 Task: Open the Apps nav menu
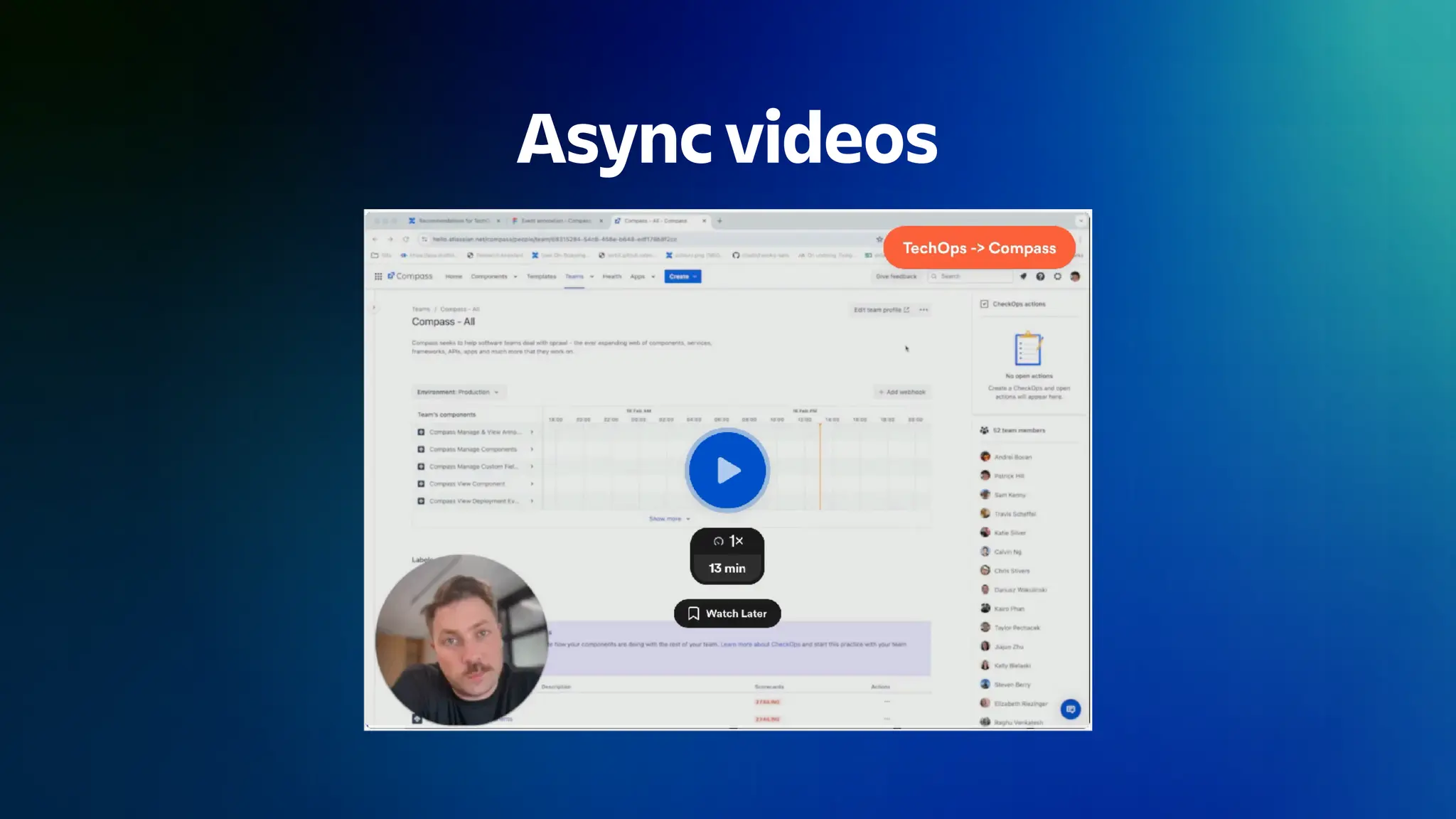click(638, 277)
